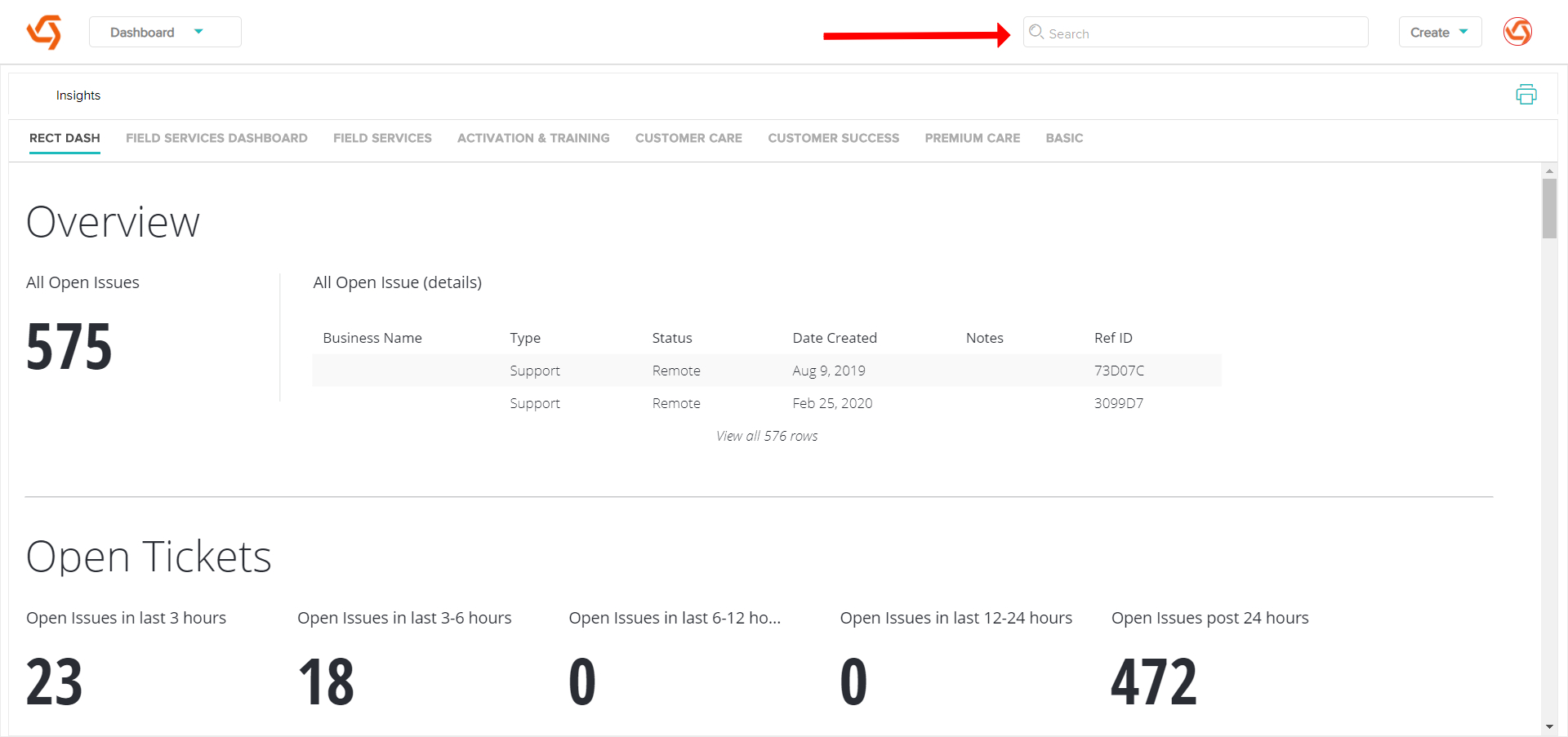Open the Dashboard dropdown menu
The width and height of the screenshot is (1568, 737).
165,32
